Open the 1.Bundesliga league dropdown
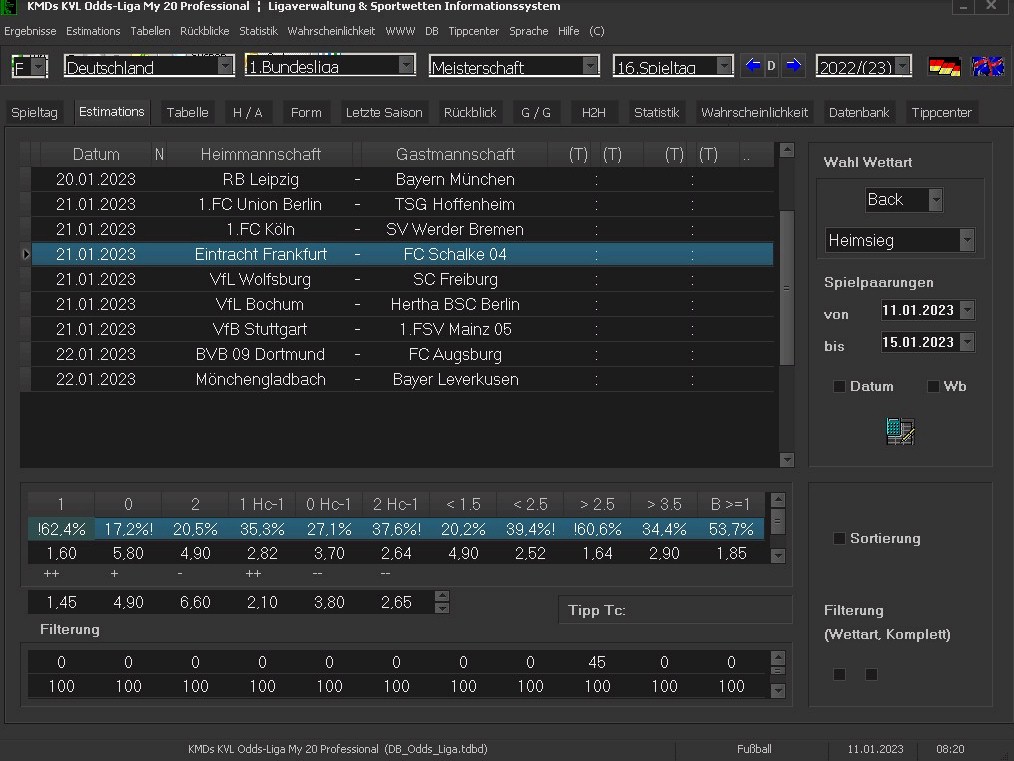 (406, 65)
